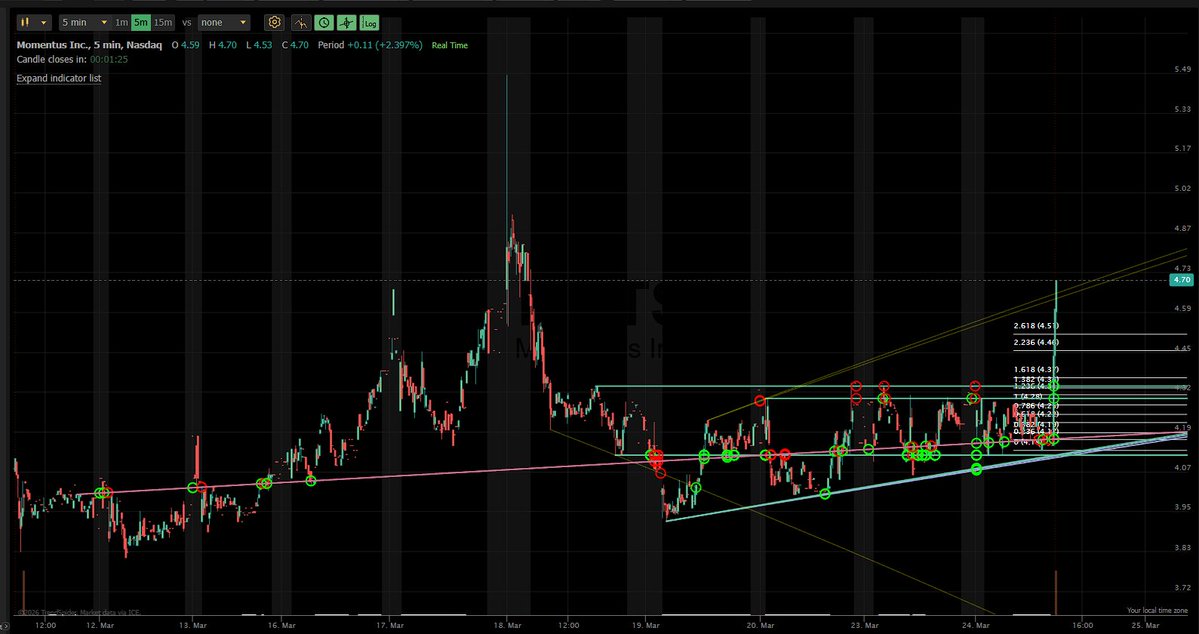Open the 5 min interval dropdown
Screen dimensions: 1199x634
(84, 23)
